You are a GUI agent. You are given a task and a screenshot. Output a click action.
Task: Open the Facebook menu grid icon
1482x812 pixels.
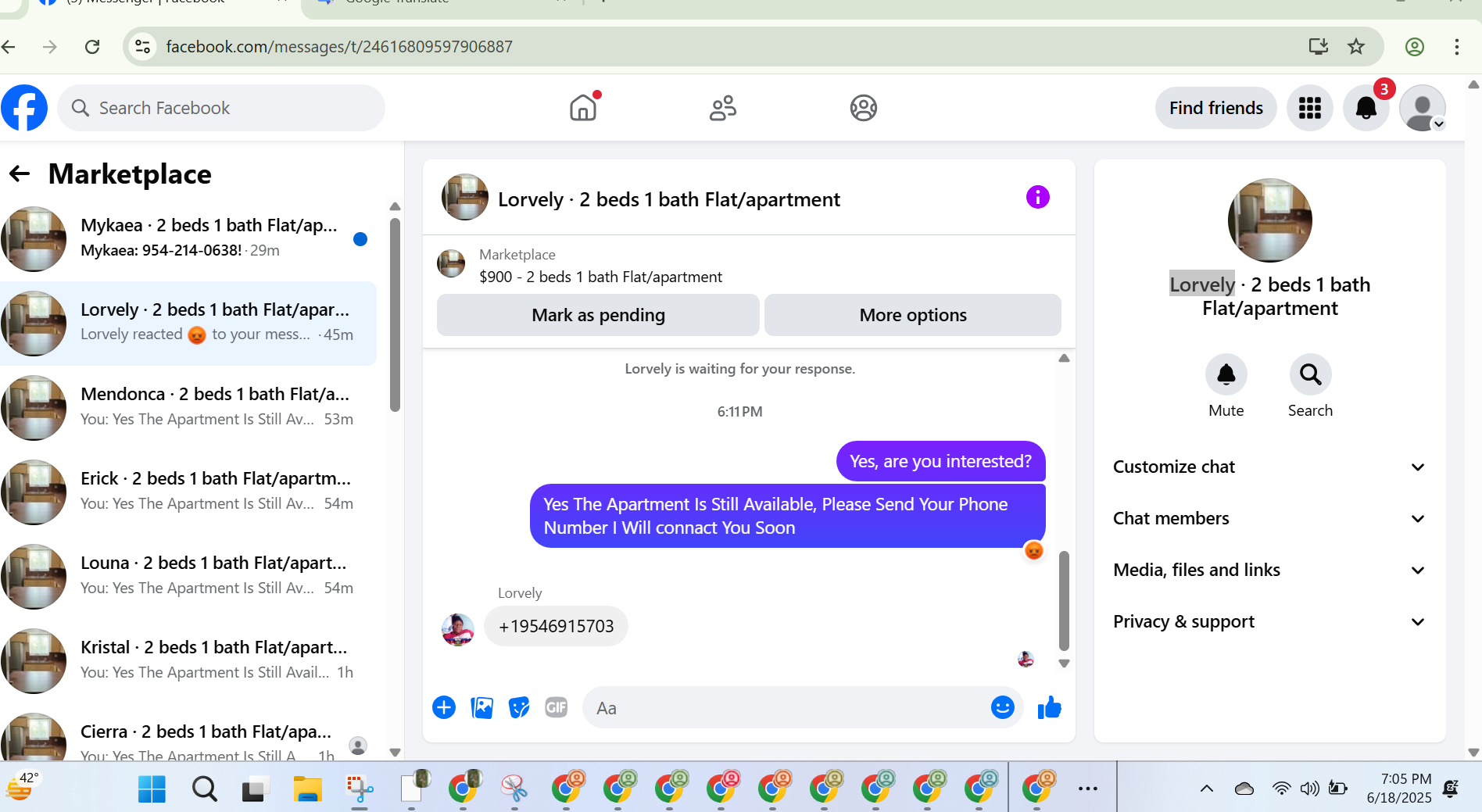pyautogui.click(x=1310, y=108)
